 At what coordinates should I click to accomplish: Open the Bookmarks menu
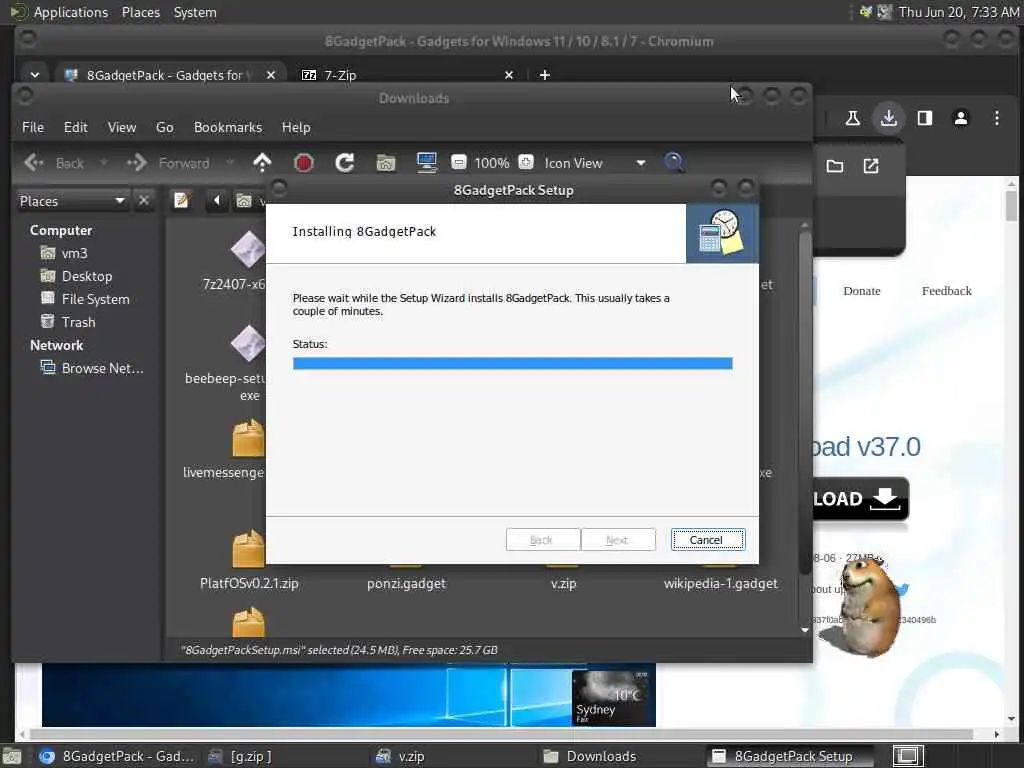[x=228, y=127]
